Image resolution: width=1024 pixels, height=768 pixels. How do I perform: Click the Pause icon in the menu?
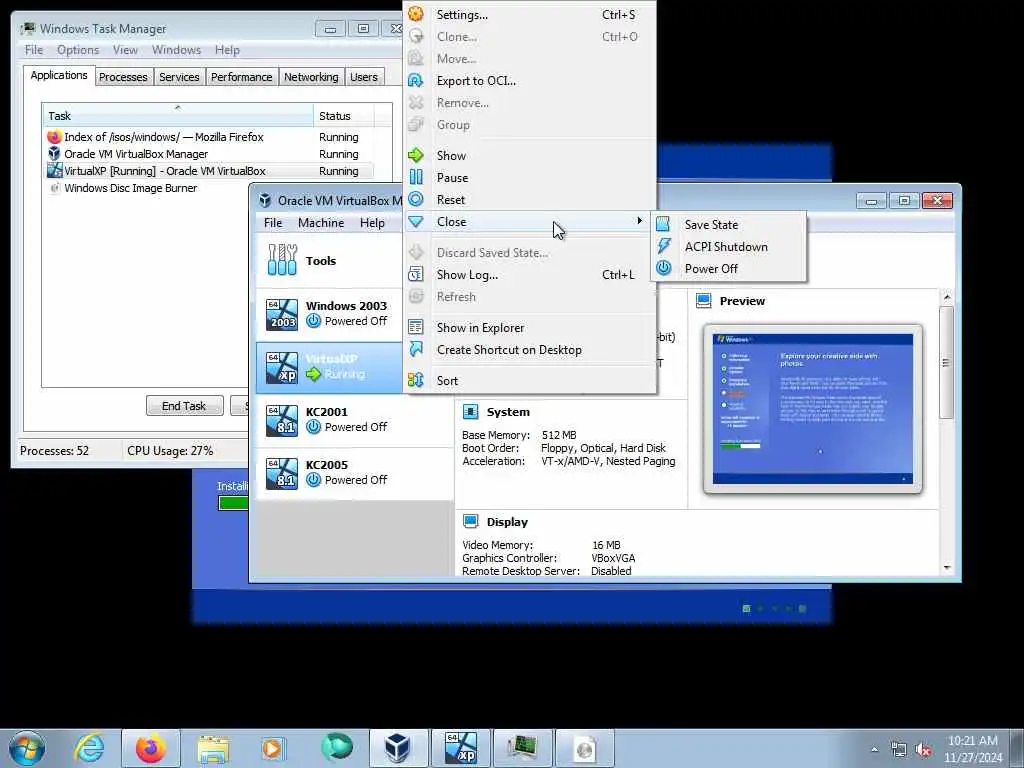[x=415, y=177]
